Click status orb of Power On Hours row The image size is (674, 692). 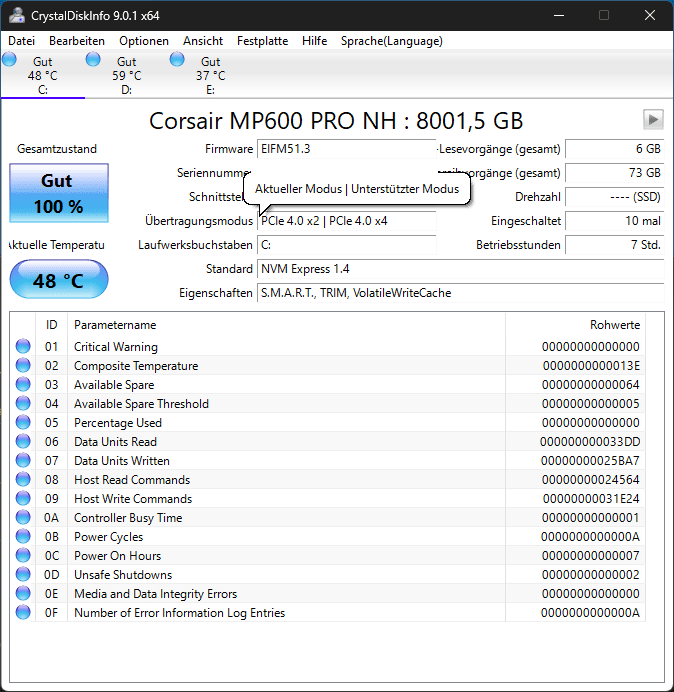(x=23, y=555)
